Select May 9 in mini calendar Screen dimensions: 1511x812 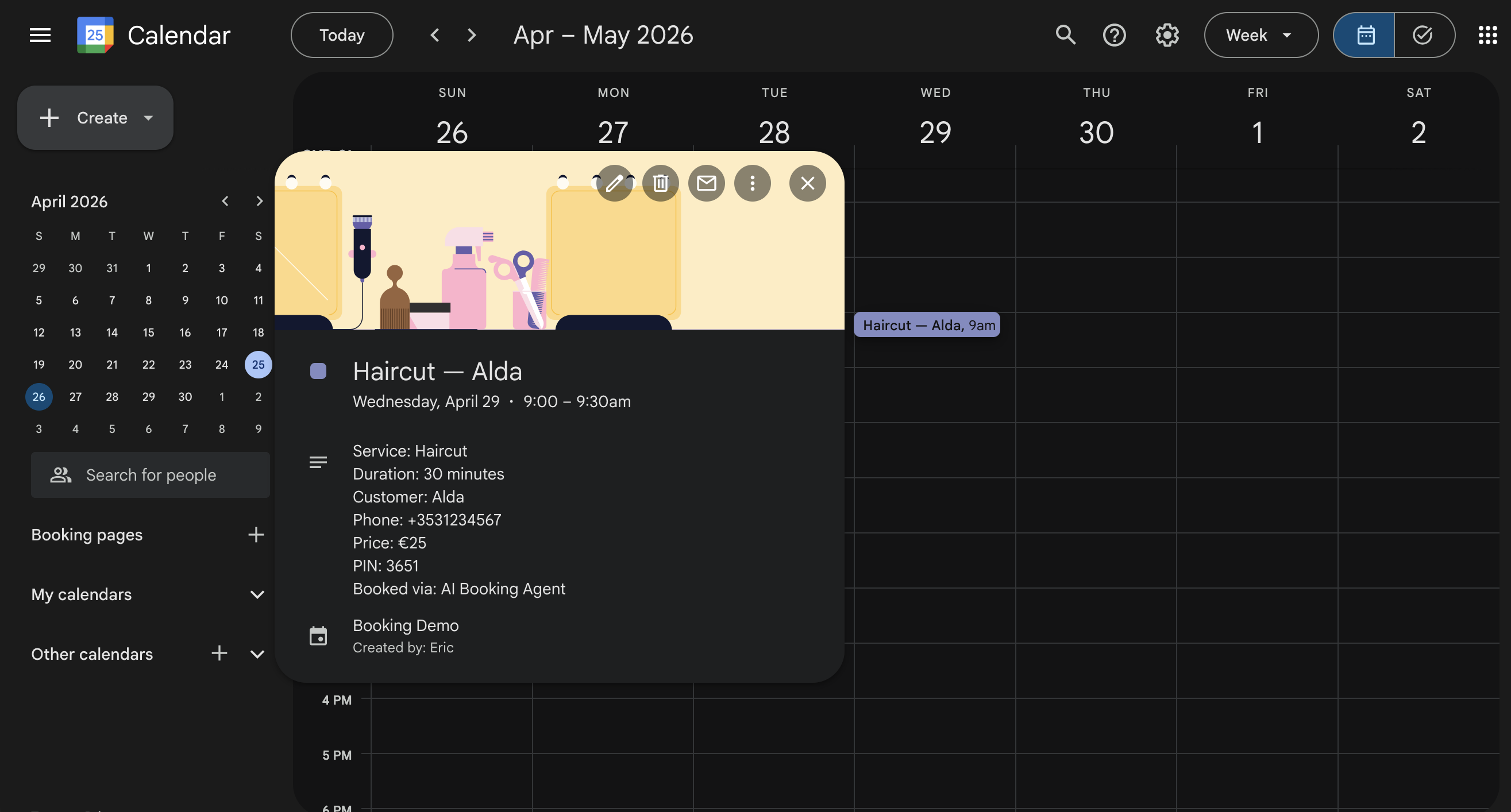(258, 428)
